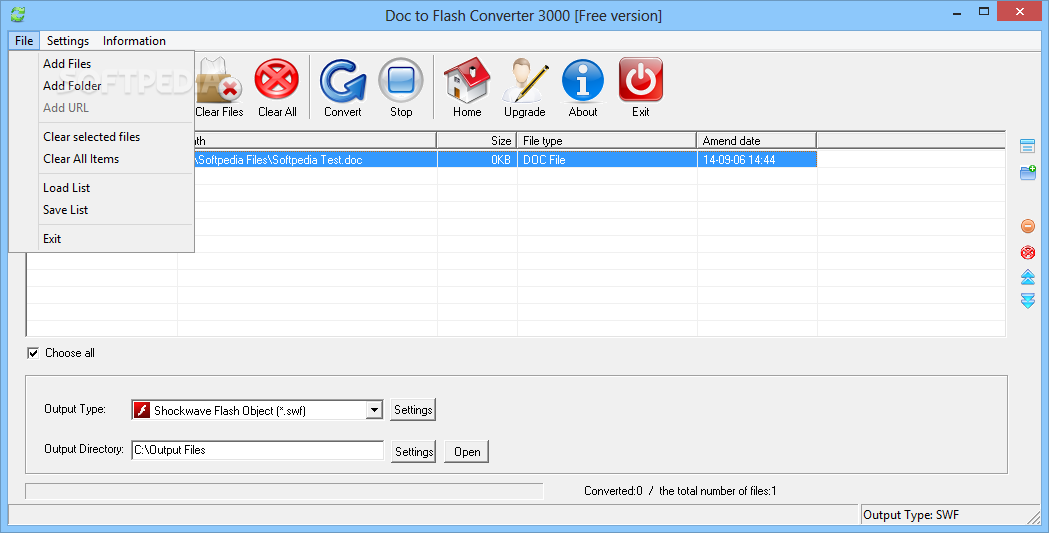This screenshot has height=533, width=1049.
Task: Click the Output Type: SWF status text
Action: click(x=911, y=515)
